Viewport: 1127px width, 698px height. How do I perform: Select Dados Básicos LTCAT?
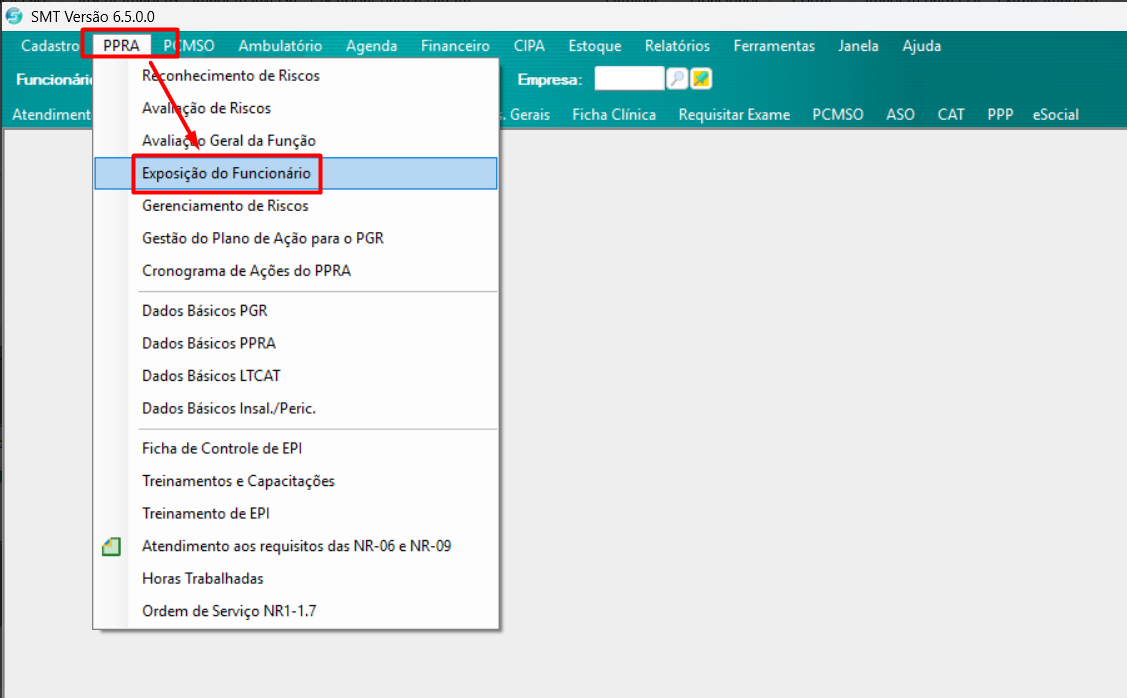point(211,376)
